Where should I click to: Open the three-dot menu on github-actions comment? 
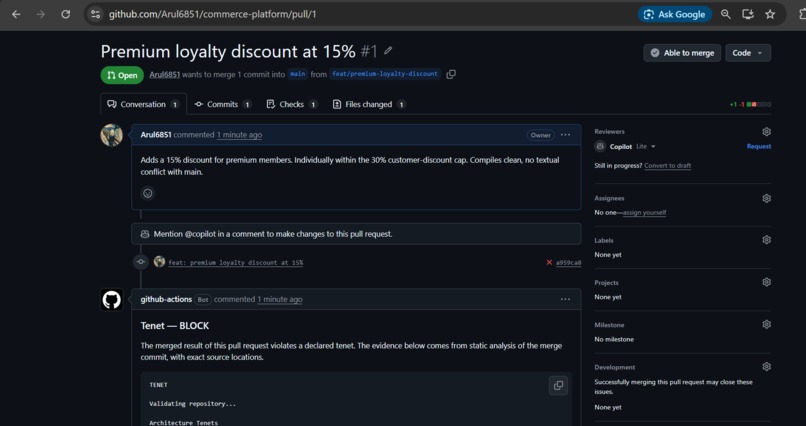(x=565, y=299)
